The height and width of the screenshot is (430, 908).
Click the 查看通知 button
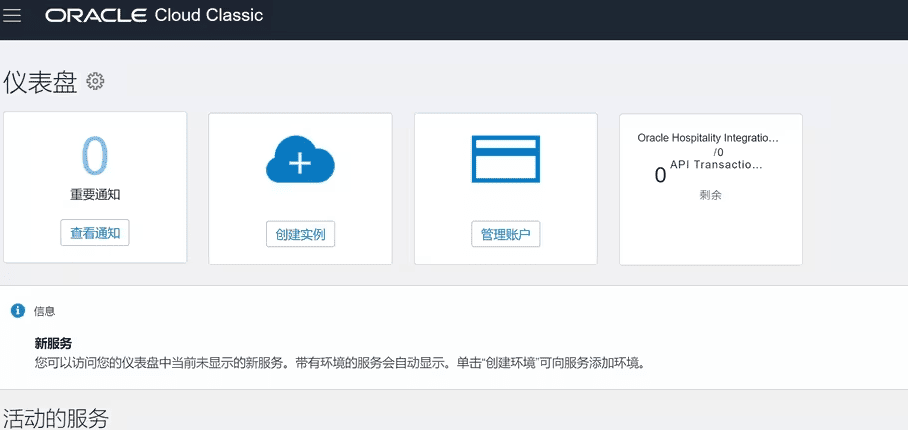pos(95,233)
